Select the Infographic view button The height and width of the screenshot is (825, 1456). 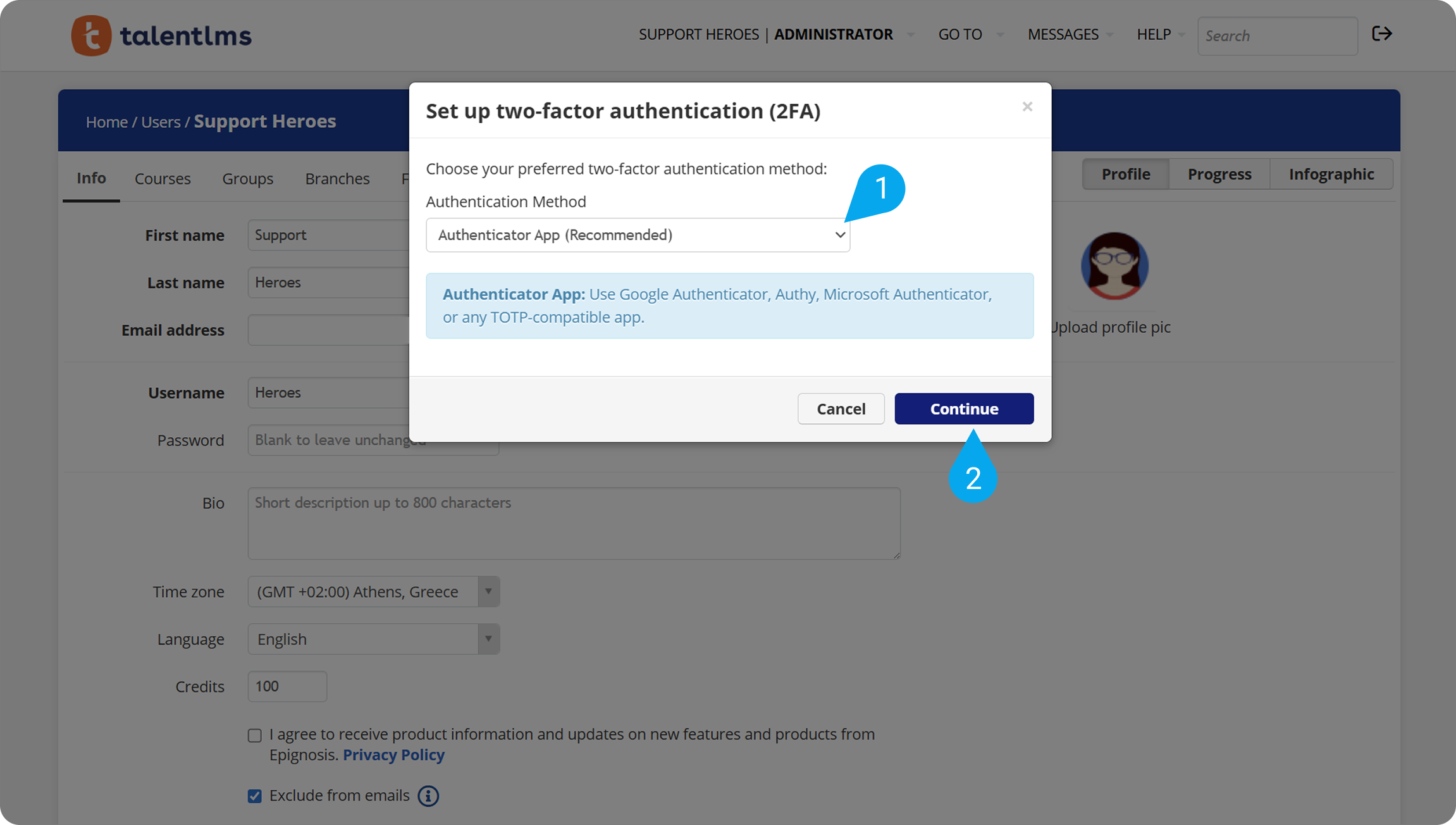[1331, 175]
